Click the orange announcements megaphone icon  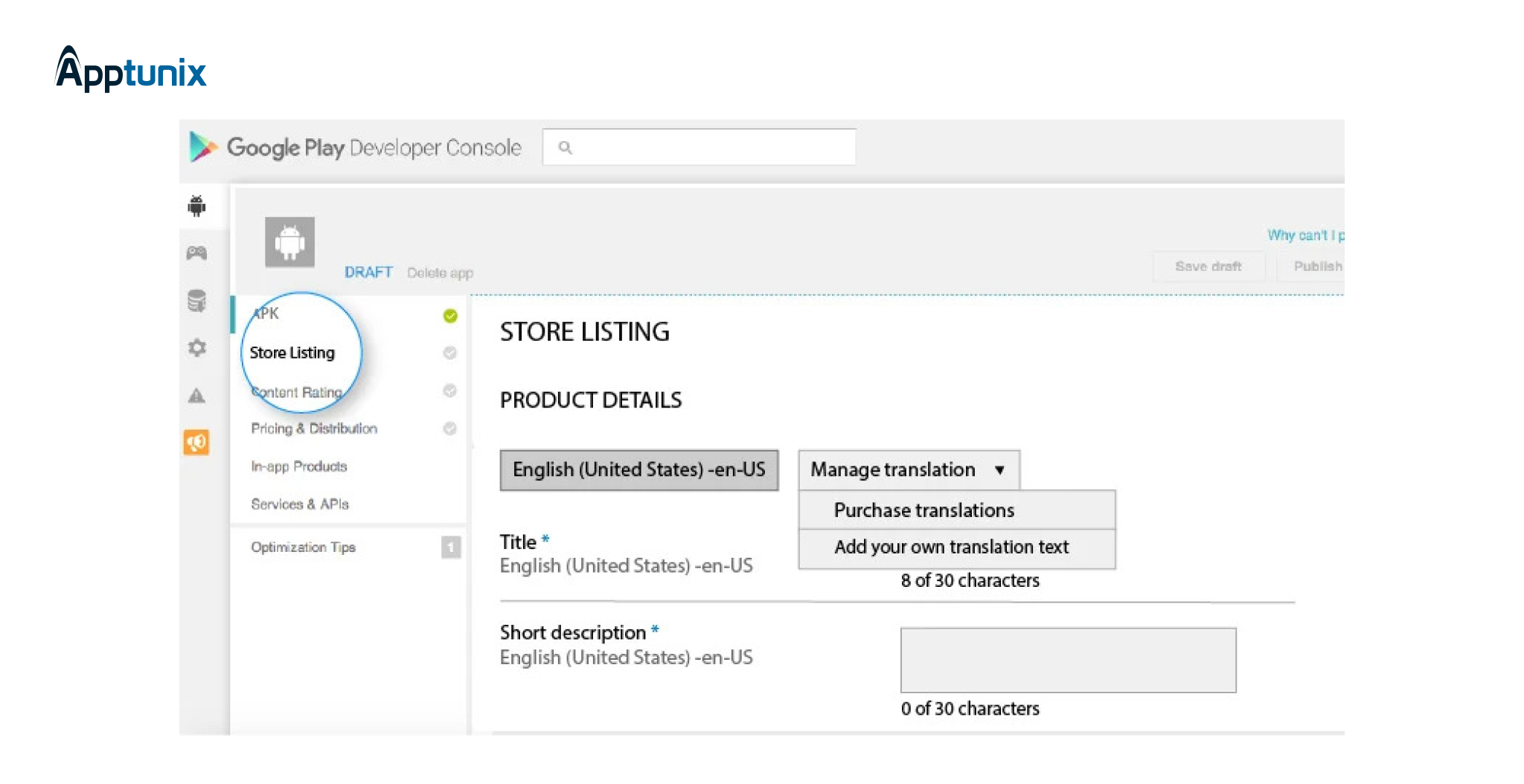[196, 443]
